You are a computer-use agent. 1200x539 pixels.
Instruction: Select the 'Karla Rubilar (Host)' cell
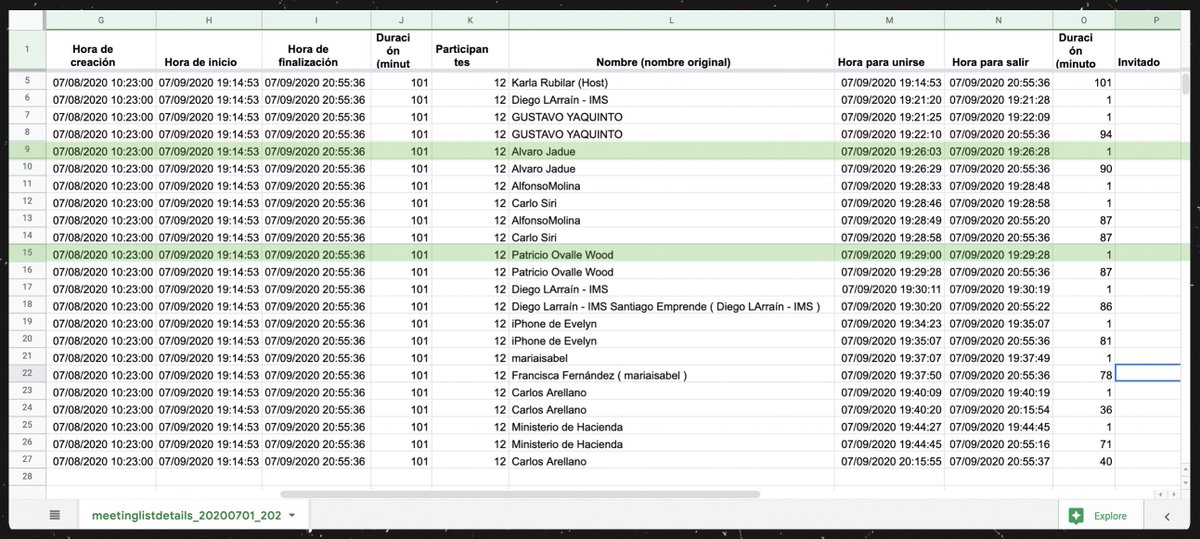coord(671,82)
